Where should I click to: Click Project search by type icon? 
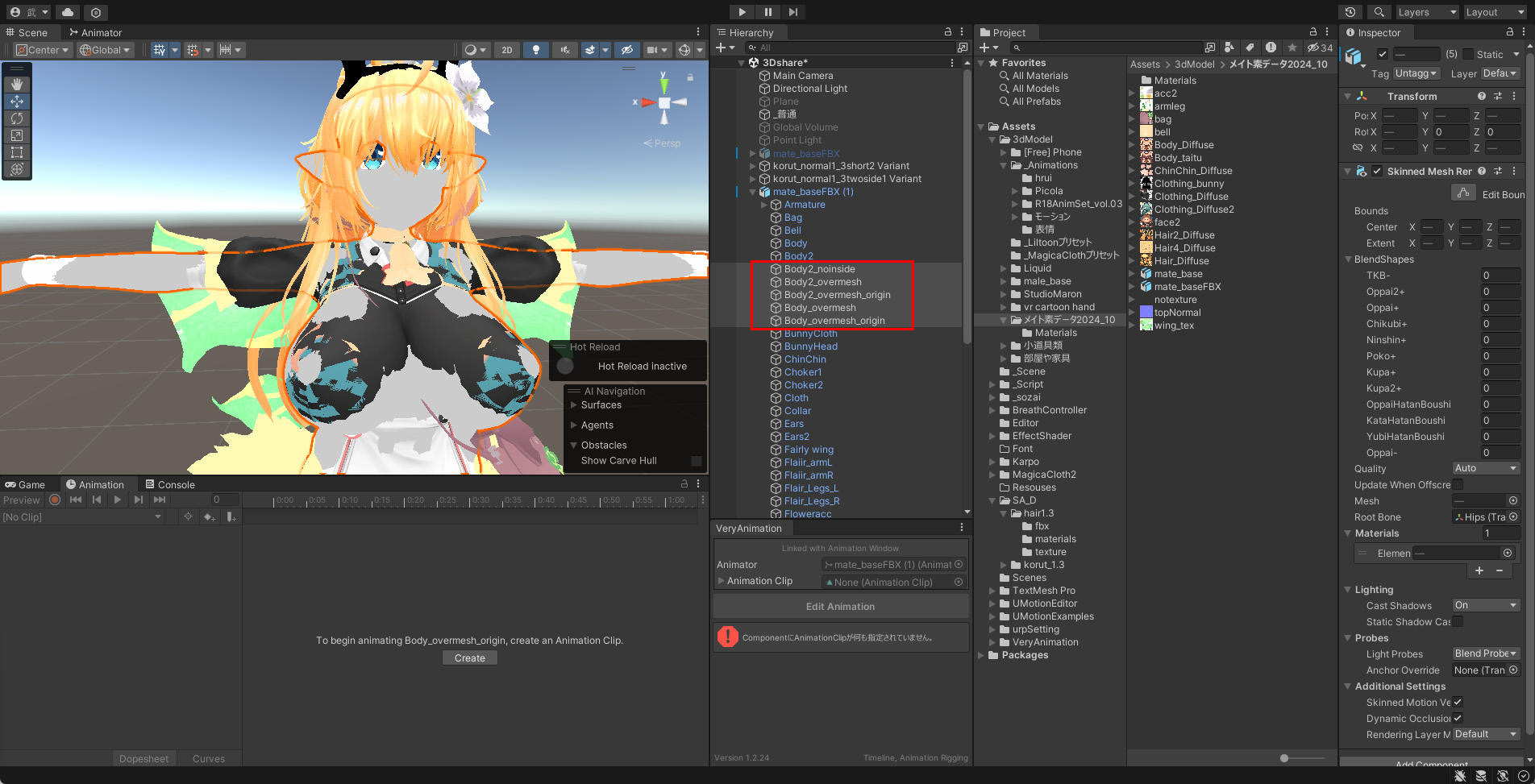coord(1229,48)
